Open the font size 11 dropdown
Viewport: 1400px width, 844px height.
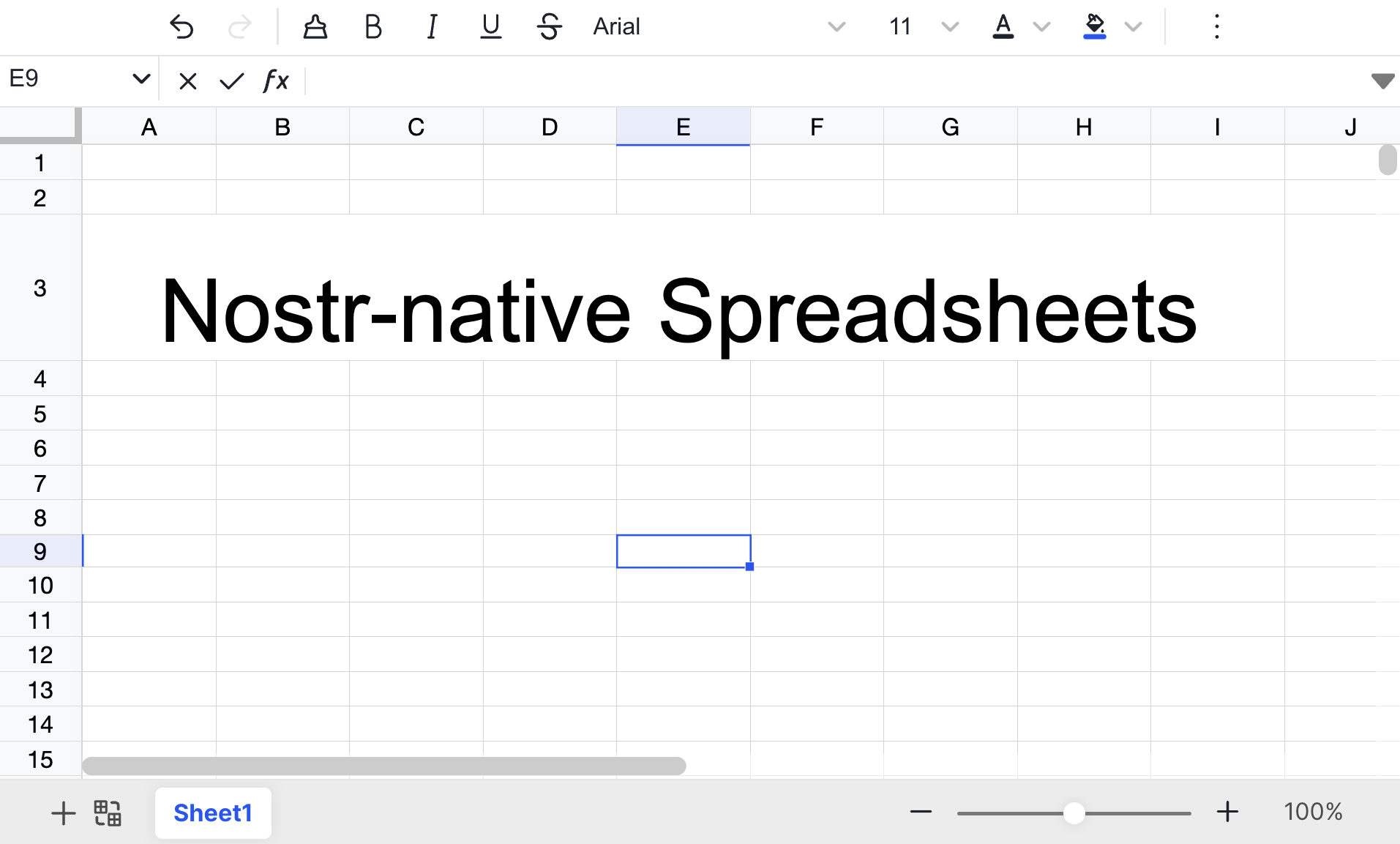[949, 27]
